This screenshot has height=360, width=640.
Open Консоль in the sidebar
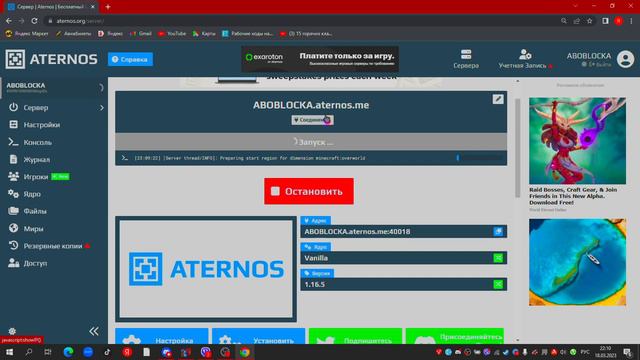click(x=38, y=142)
